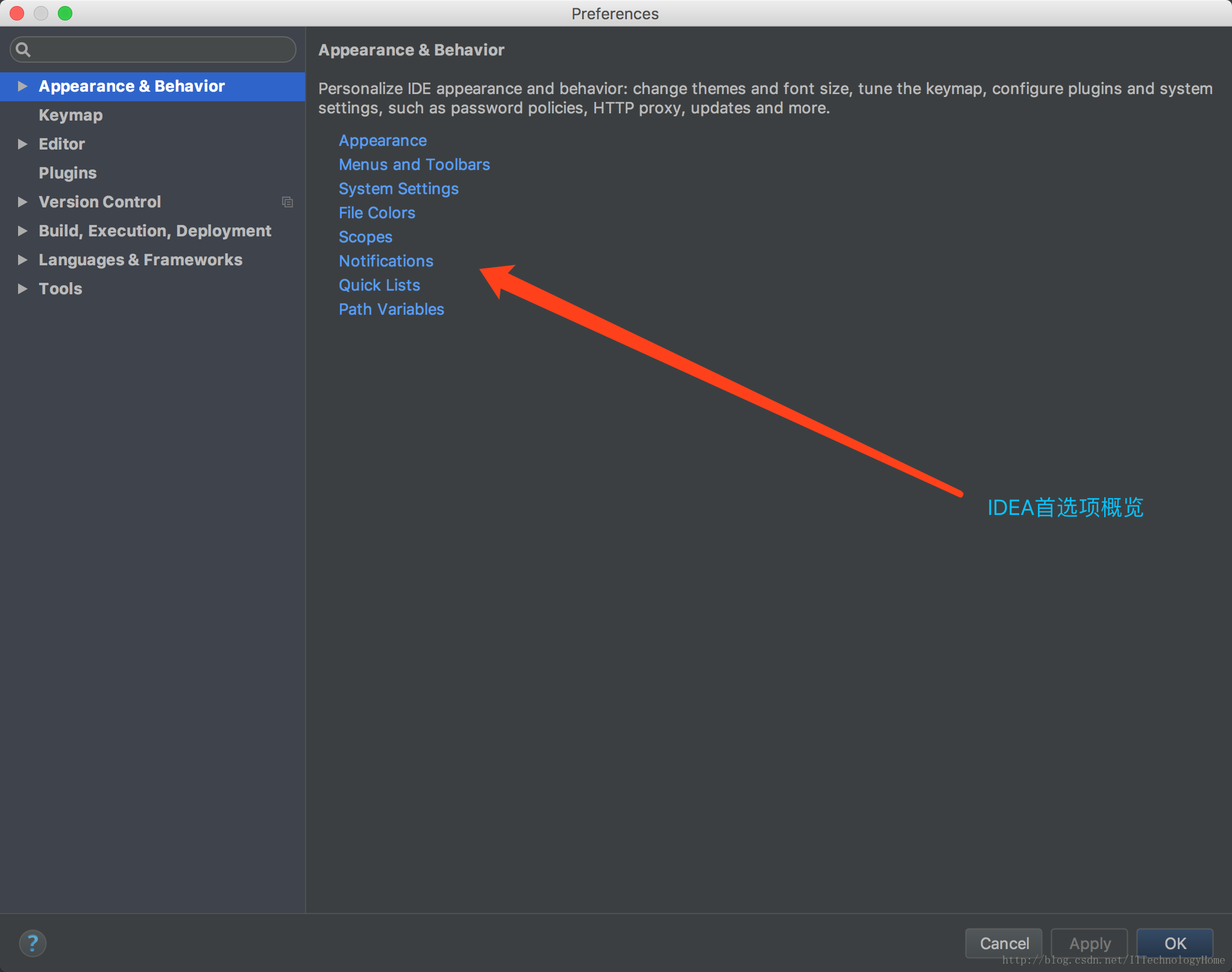Image resolution: width=1232 pixels, height=972 pixels.
Task: Maximize the Preferences window with green button
Action: (65, 13)
